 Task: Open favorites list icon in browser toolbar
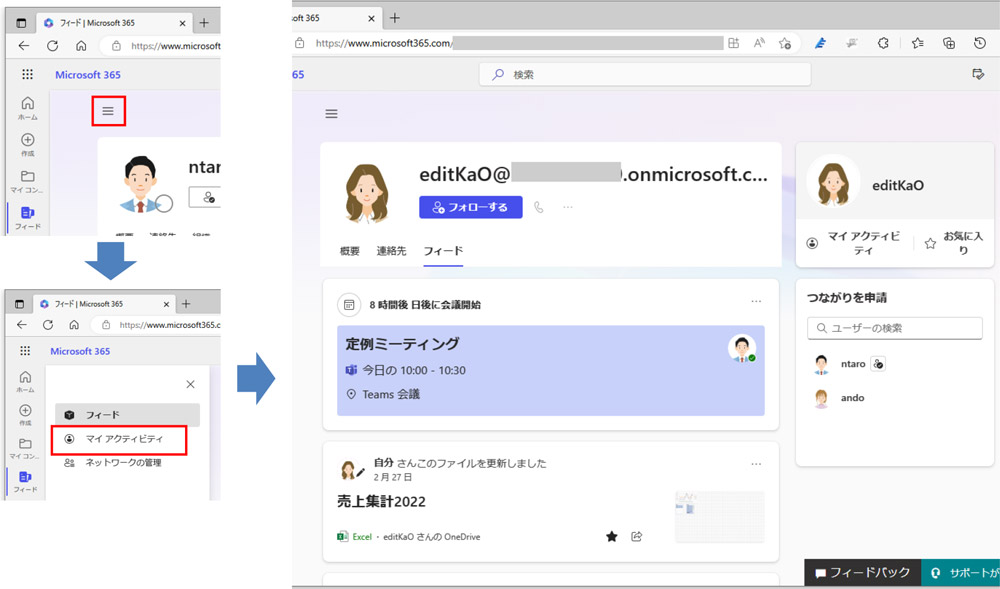pyautogui.click(x=918, y=43)
